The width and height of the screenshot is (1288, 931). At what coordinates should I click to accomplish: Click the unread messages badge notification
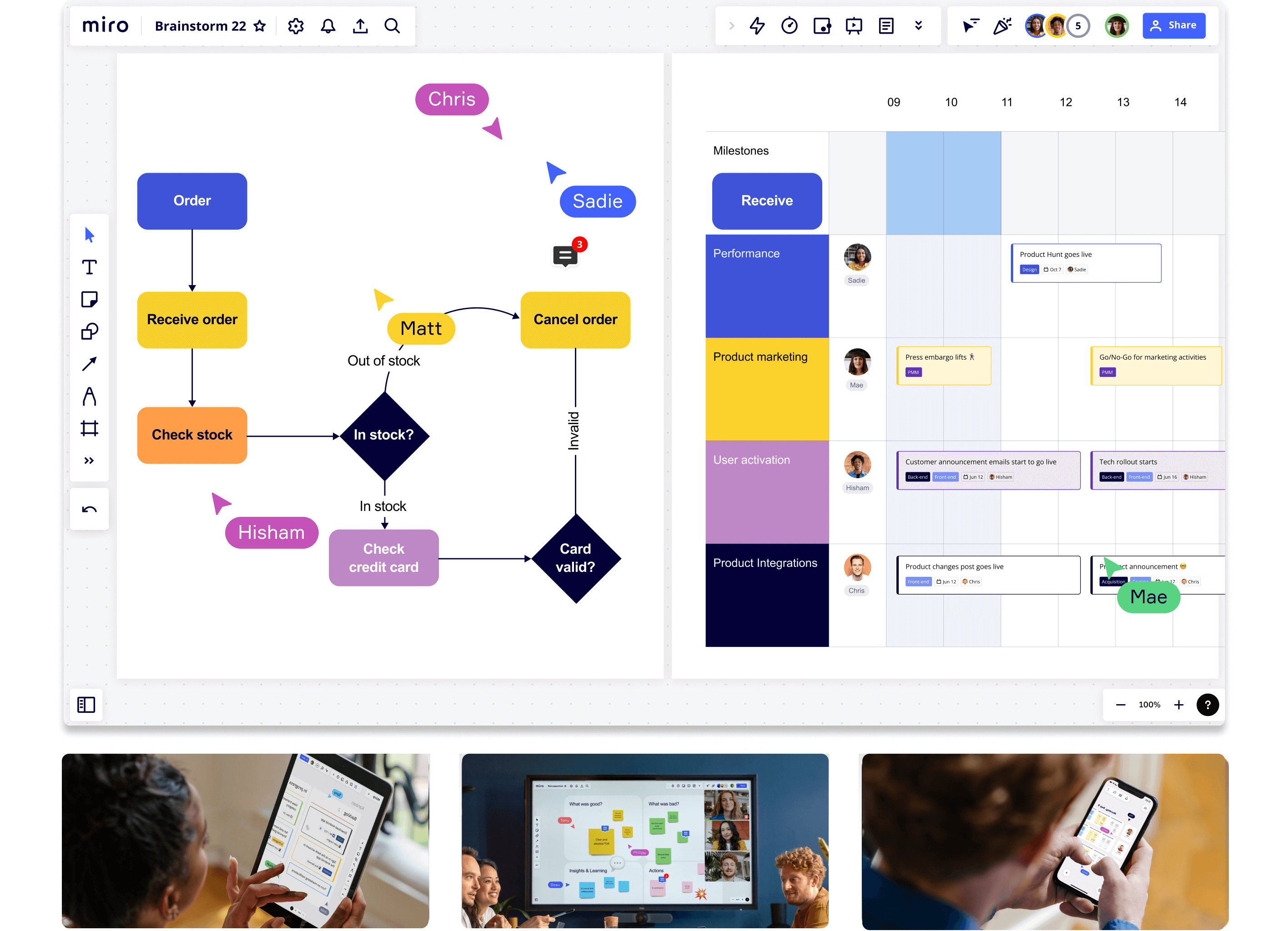(x=578, y=244)
